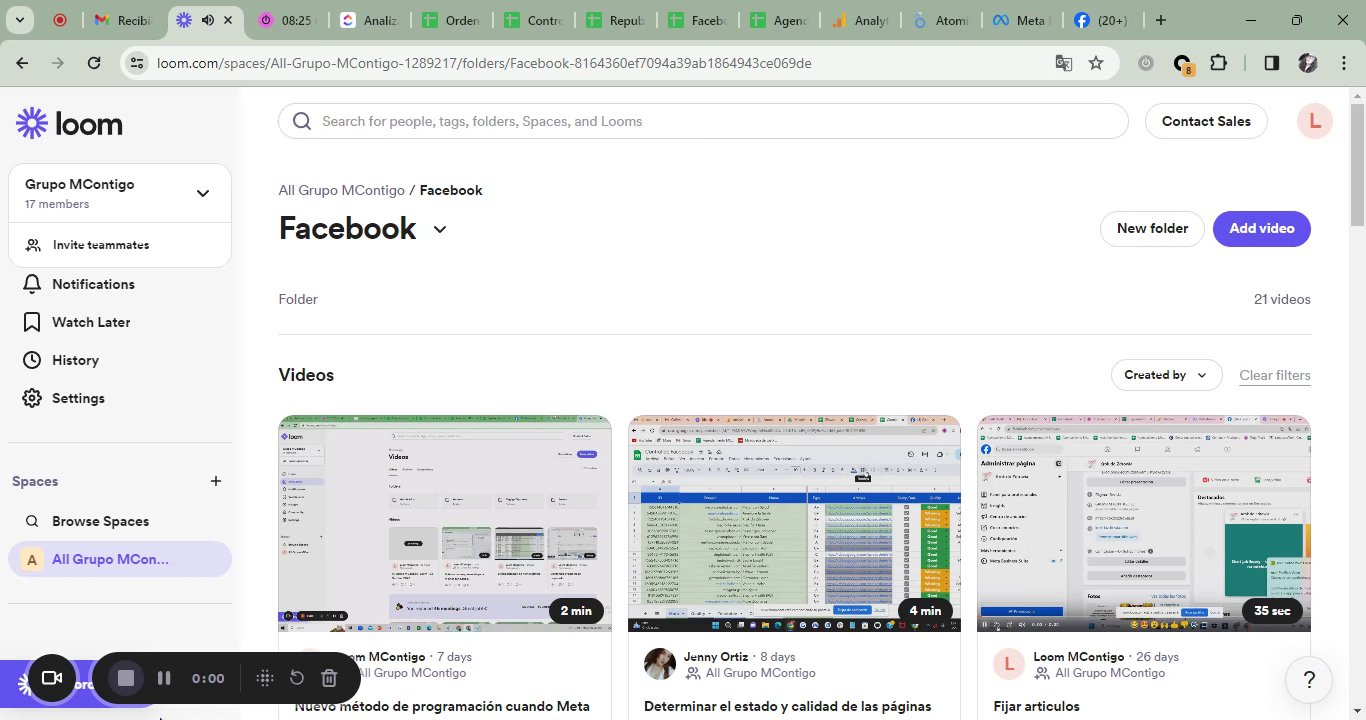Click the translate page icon in address bar
The width and height of the screenshot is (1366, 720).
coord(1064,63)
